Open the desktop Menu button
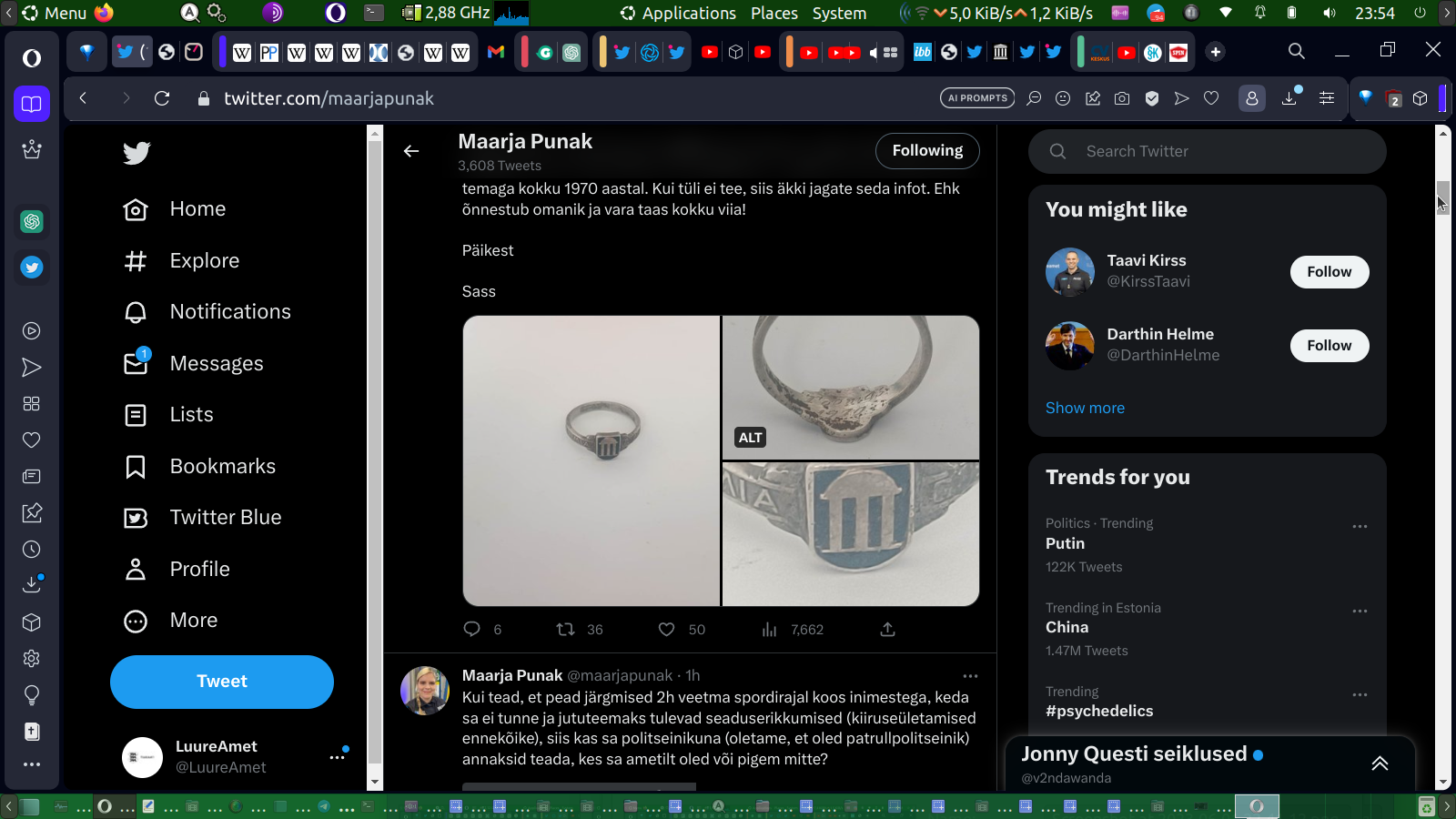The height and width of the screenshot is (819, 1456). pos(55,13)
